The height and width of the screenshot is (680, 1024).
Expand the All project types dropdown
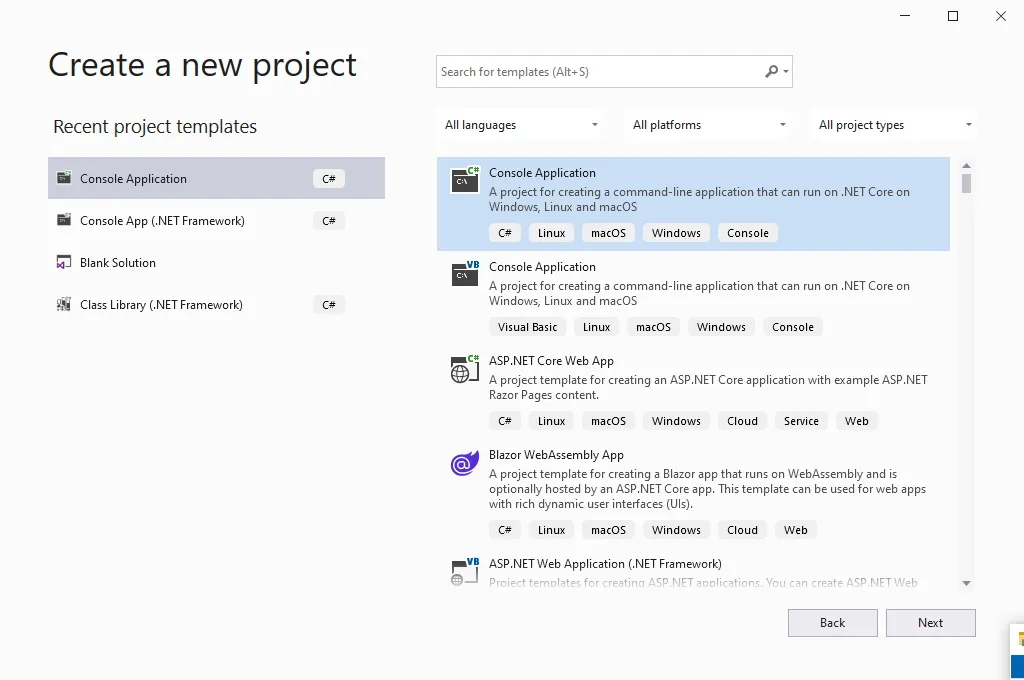[x=895, y=125]
